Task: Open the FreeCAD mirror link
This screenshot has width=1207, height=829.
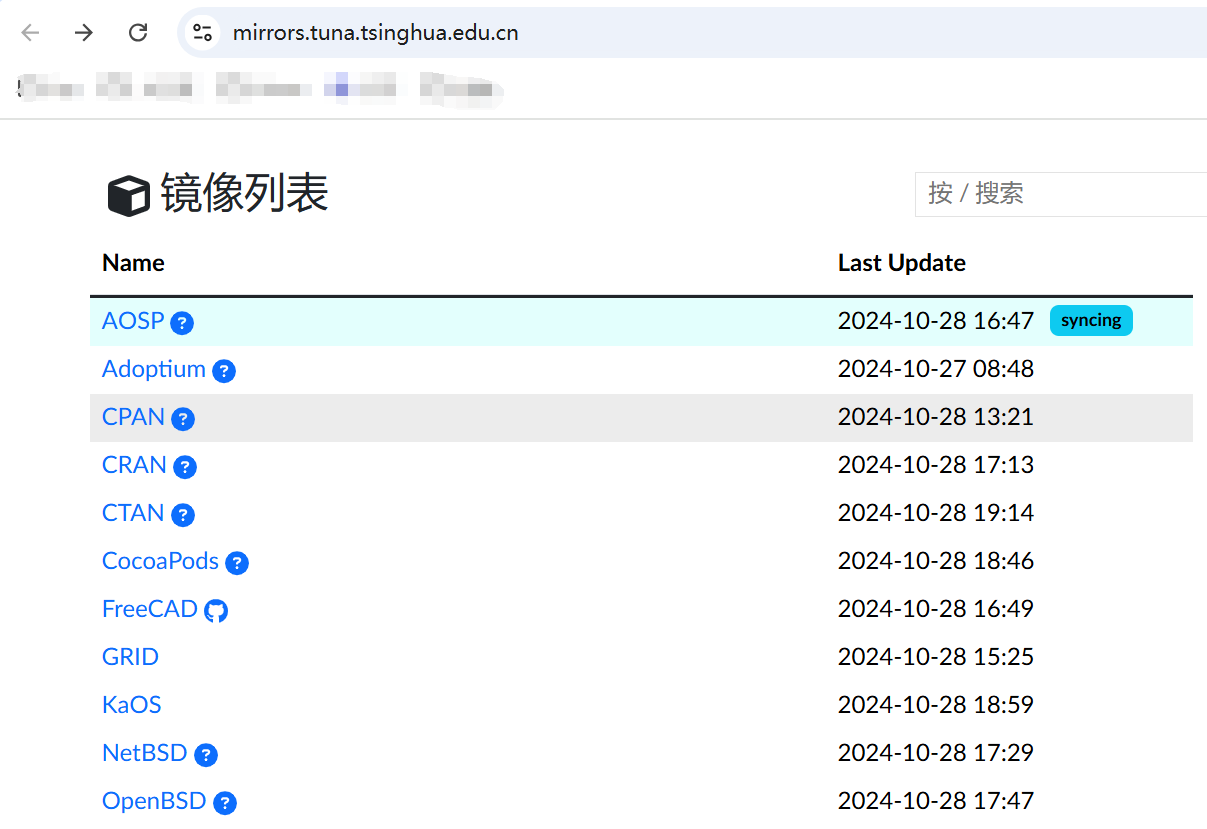Action: click(x=150, y=609)
